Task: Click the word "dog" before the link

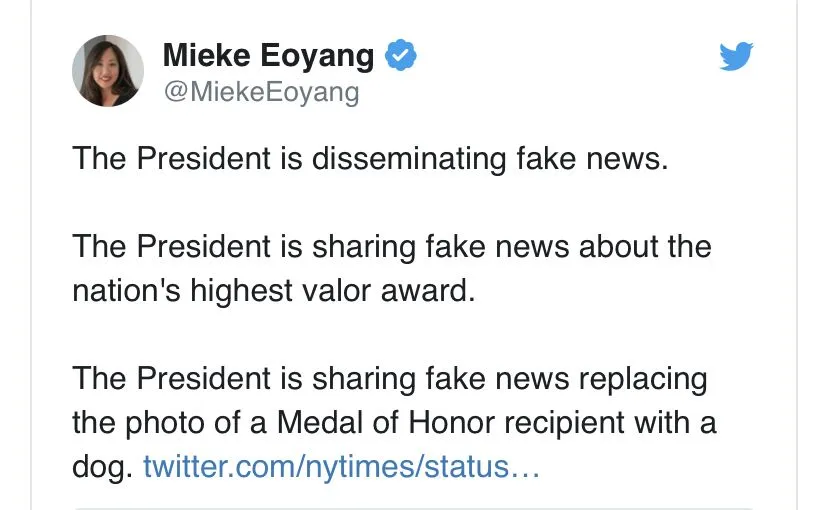Action: [x=100, y=467]
